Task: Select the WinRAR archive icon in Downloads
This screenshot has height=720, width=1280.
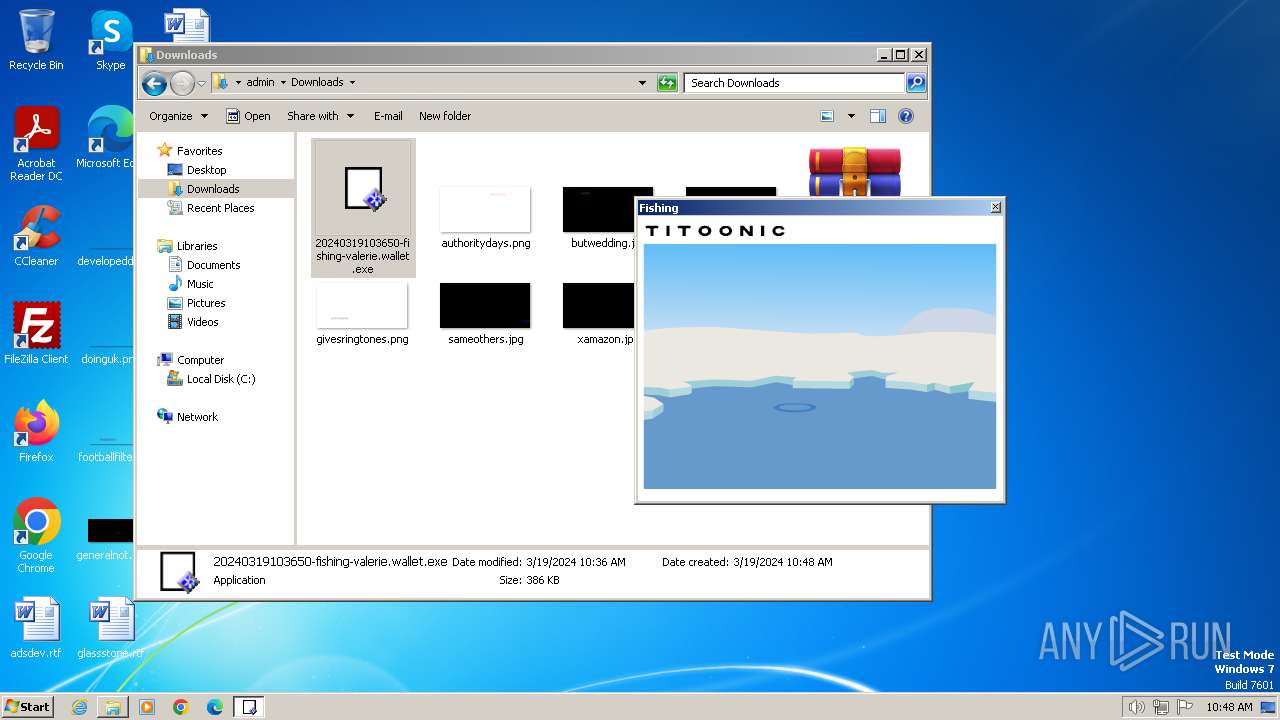Action: click(855, 171)
